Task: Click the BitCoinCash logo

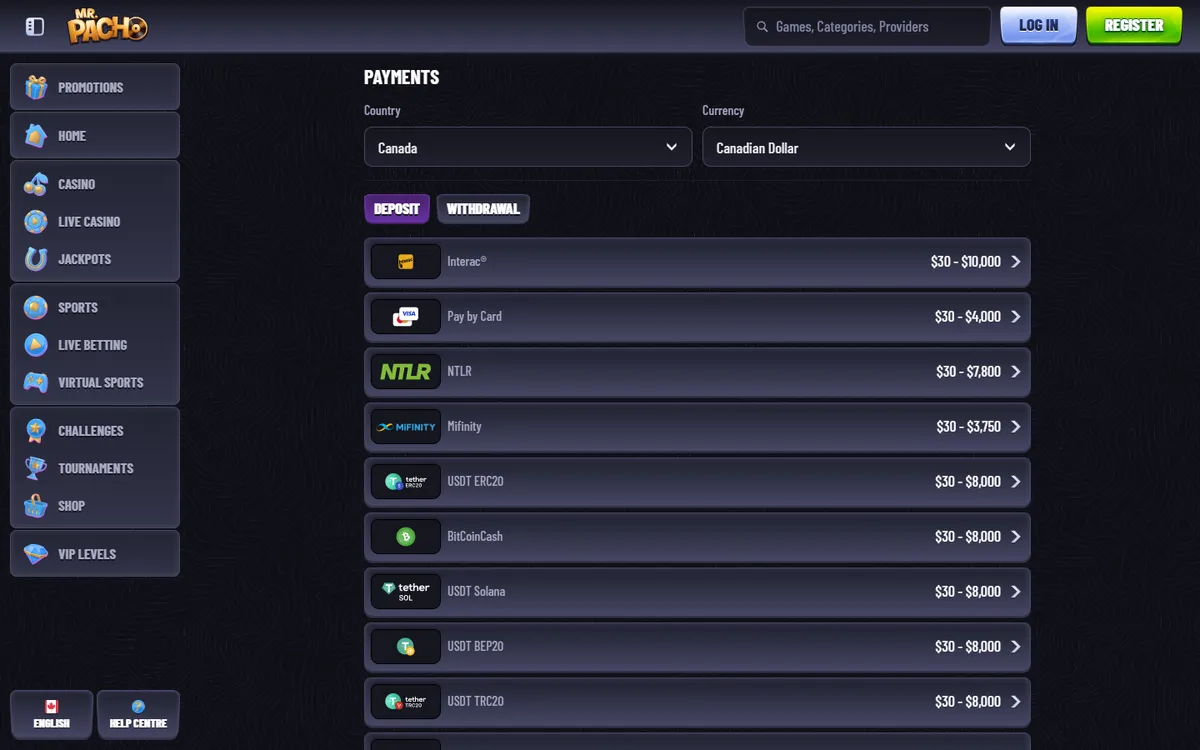Action: pyautogui.click(x=406, y=536)
